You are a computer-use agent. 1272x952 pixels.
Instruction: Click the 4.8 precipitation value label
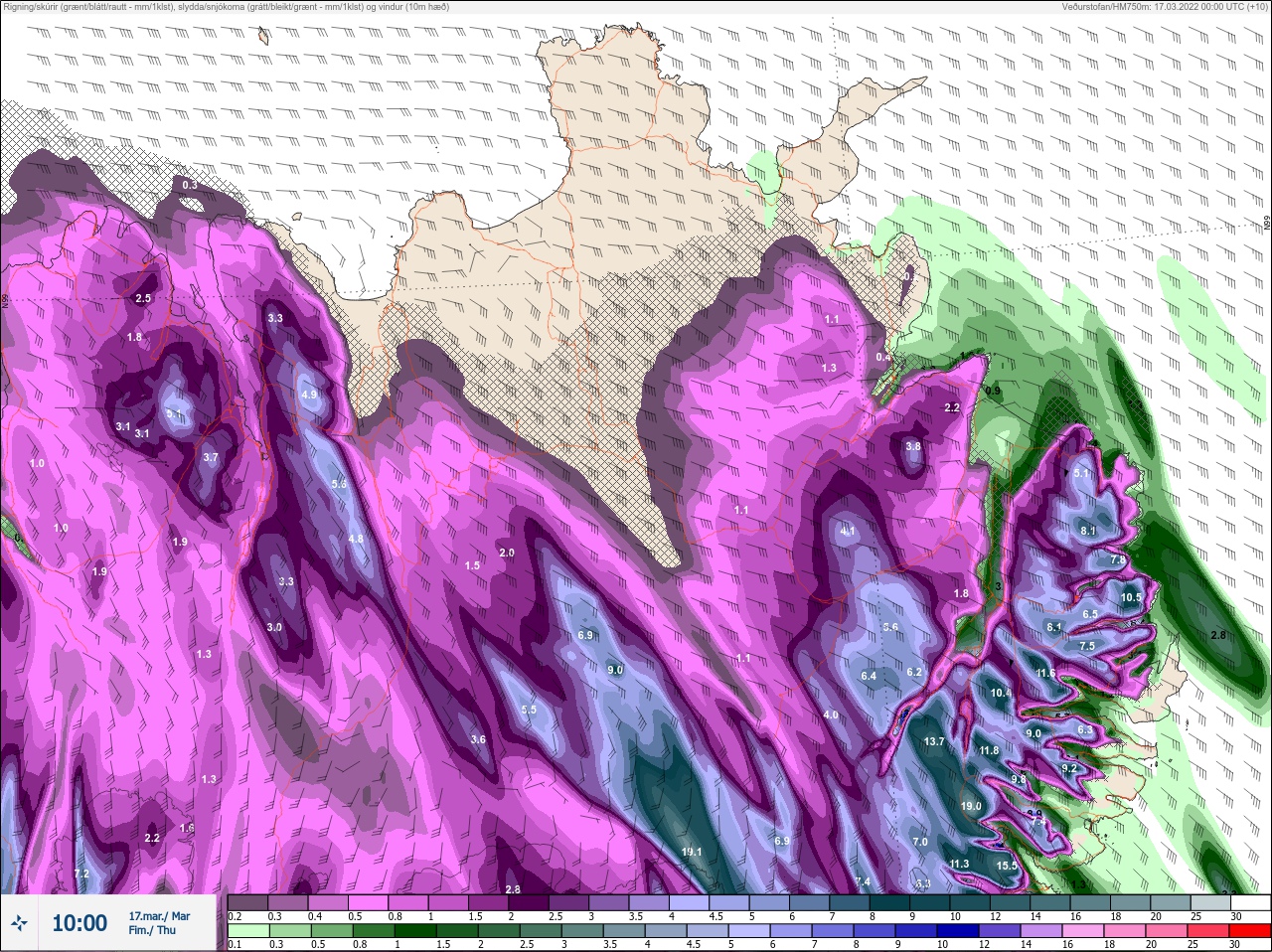[x=356, y=539]
